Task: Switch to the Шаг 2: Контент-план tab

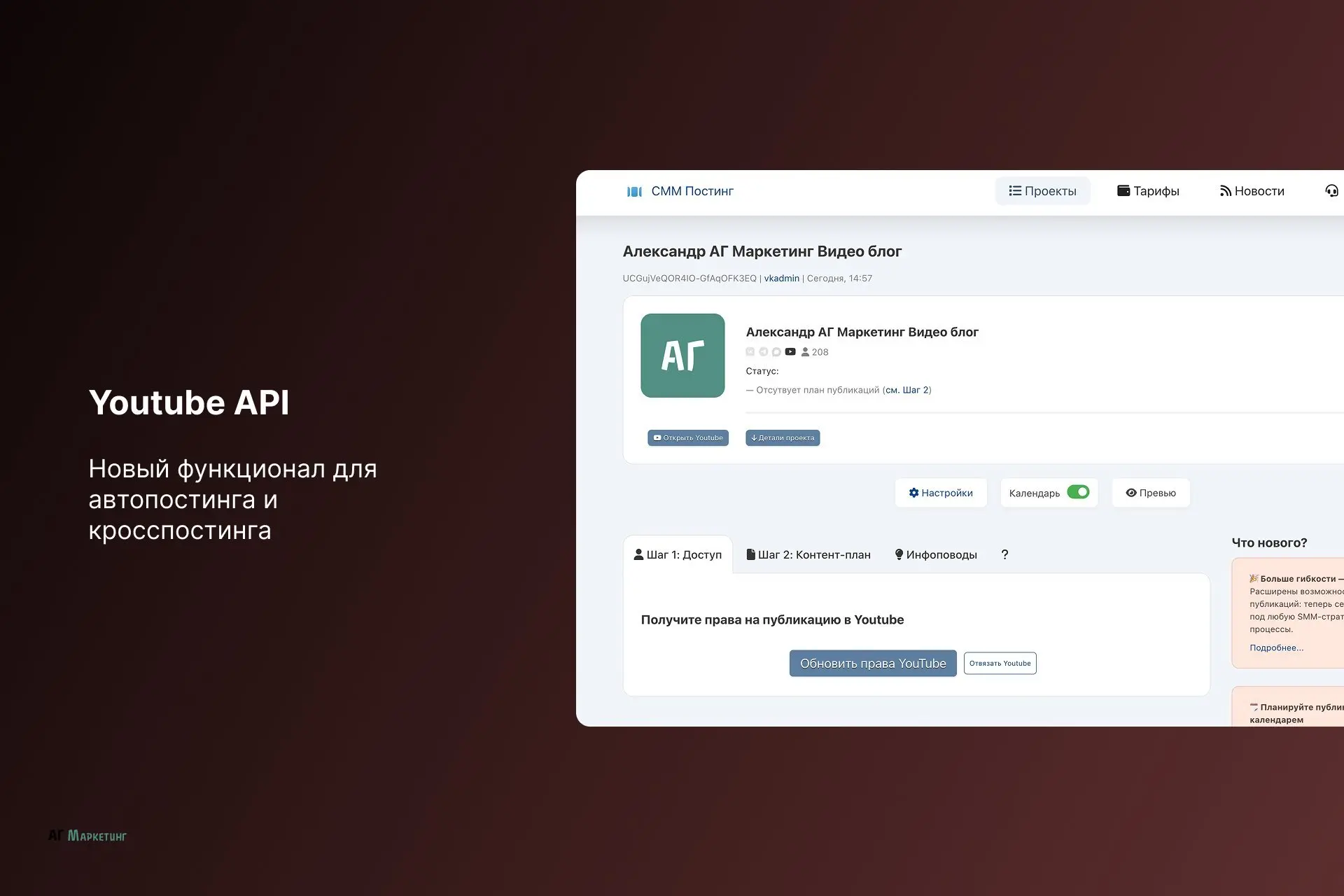Action: tap(808, 554)
